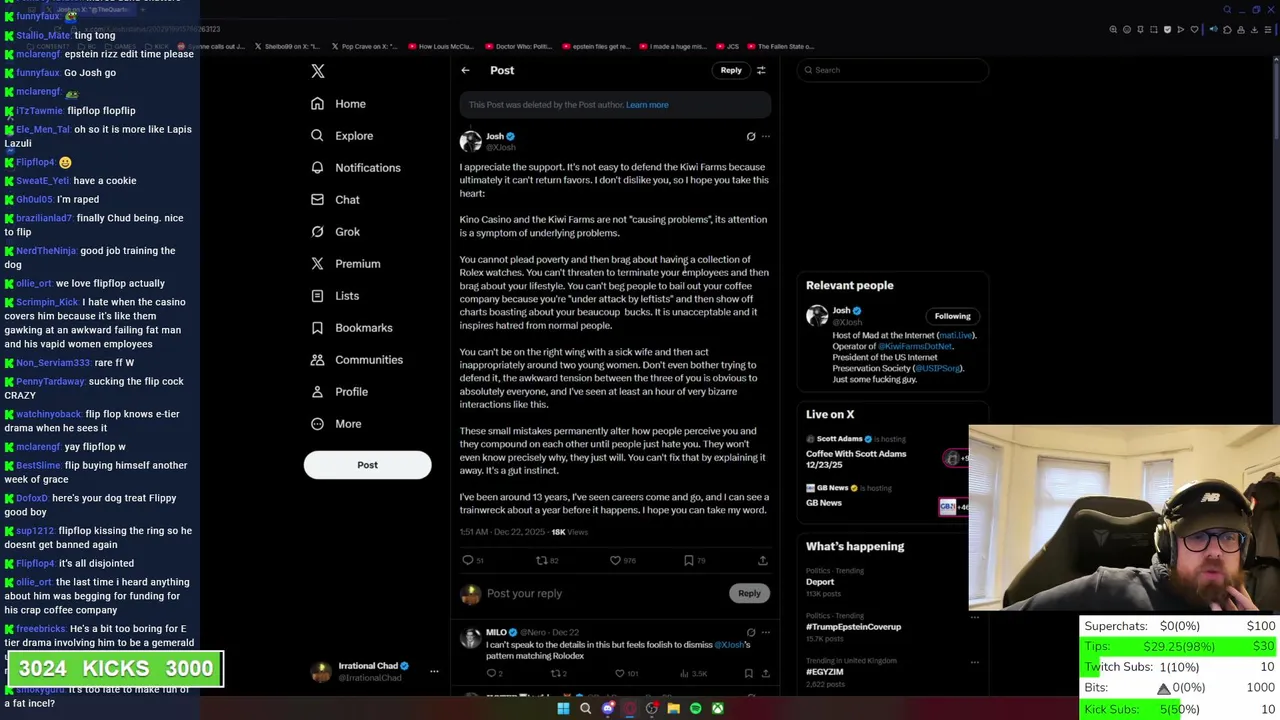
Task: Click the browser zoom magnifier icon
Action: click(1113, 30)
